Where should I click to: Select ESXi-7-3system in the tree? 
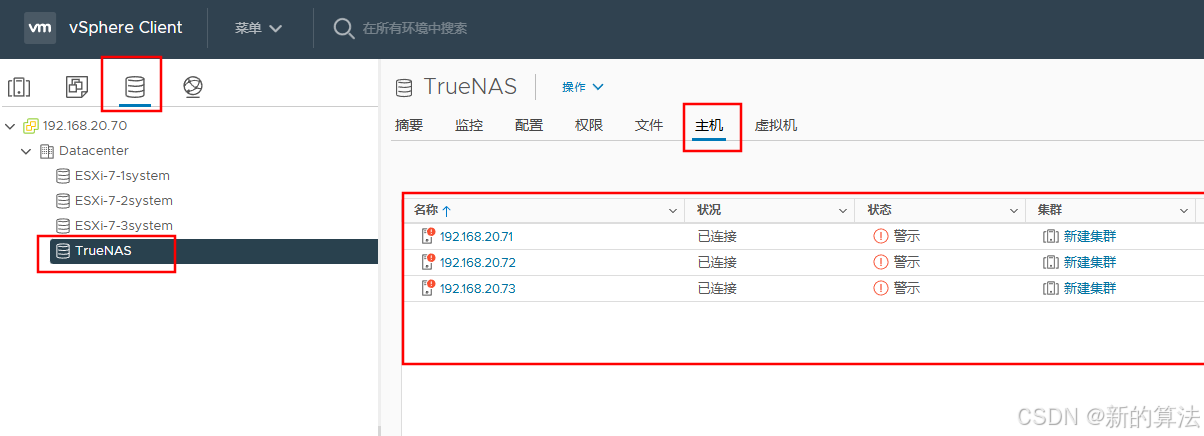tap(124, 226)
